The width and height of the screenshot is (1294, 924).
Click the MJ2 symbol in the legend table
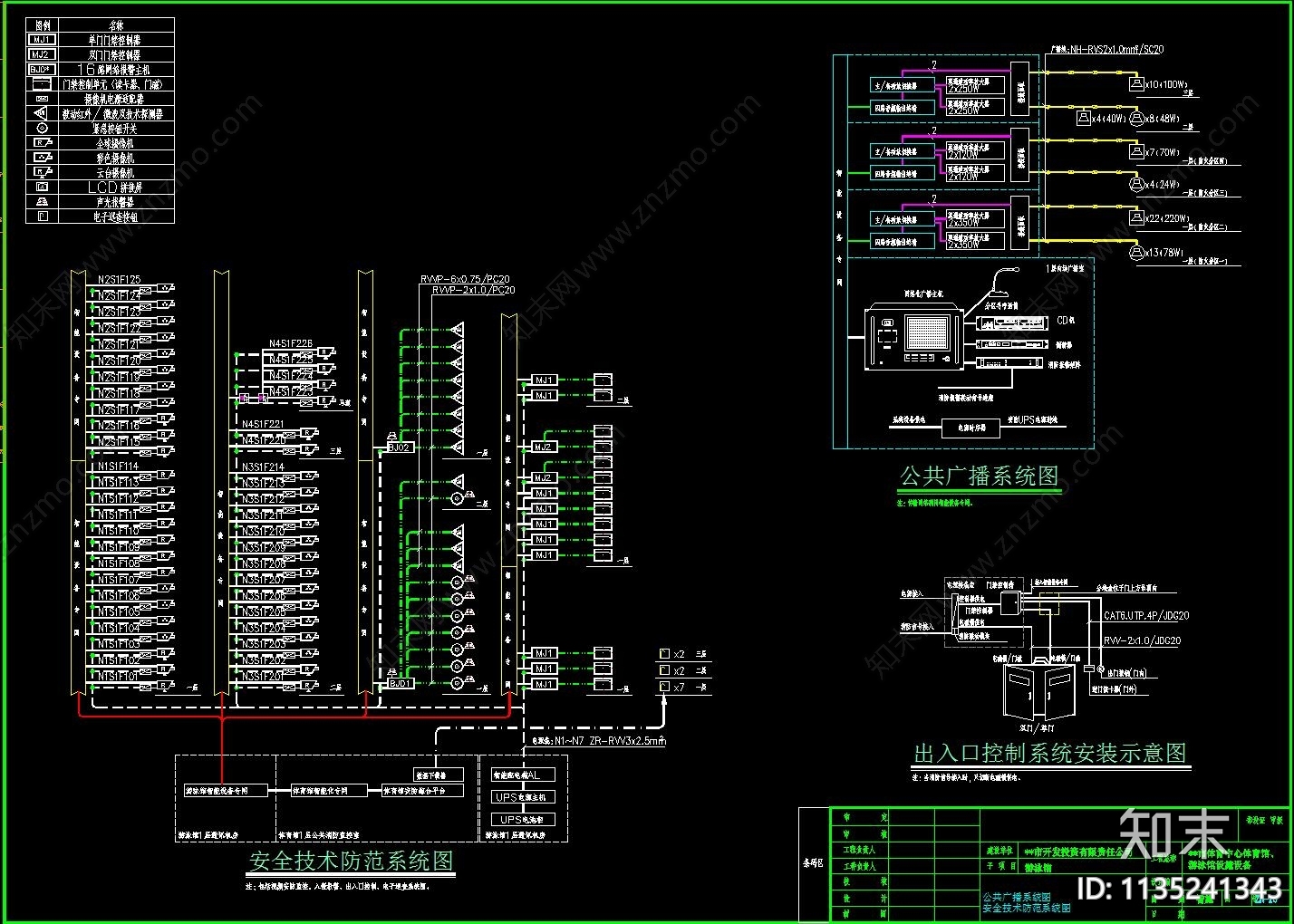tap(43, 54)
